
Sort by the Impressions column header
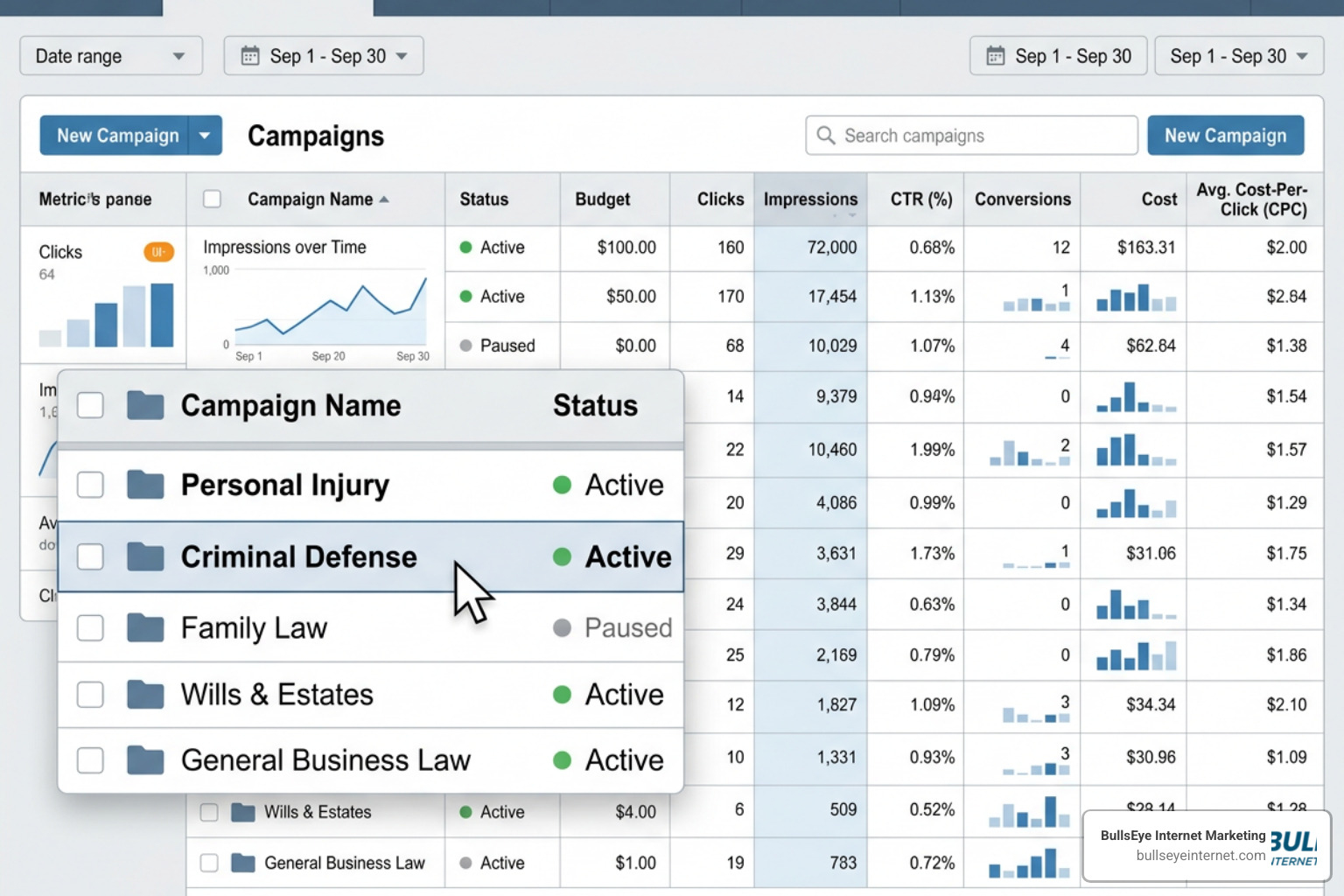pos(810,199)
